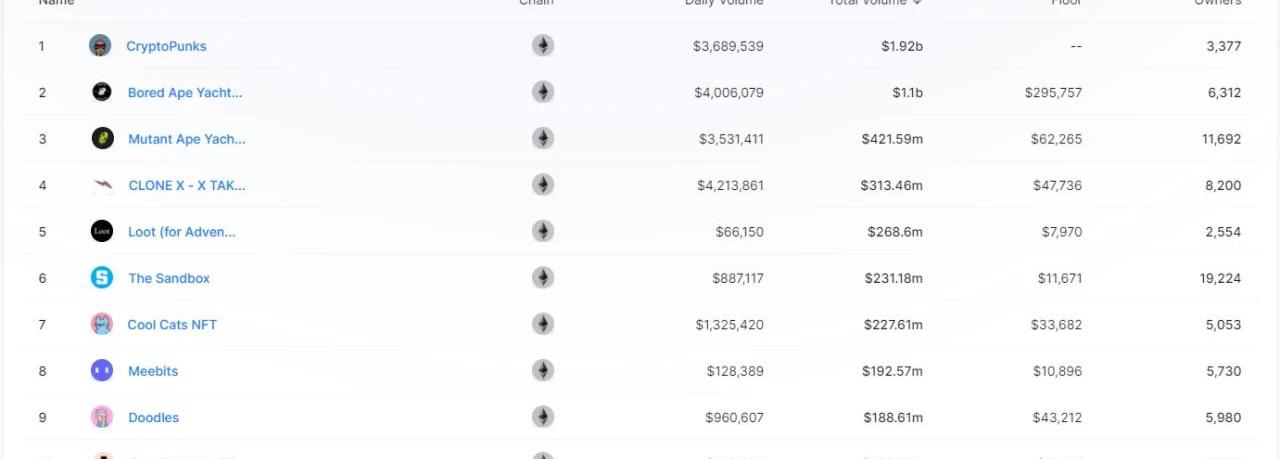The height and width of the screenshot is (459, 1280).
Task: Open the CLONE X - X TAK link
Action: tap(186, 186)
